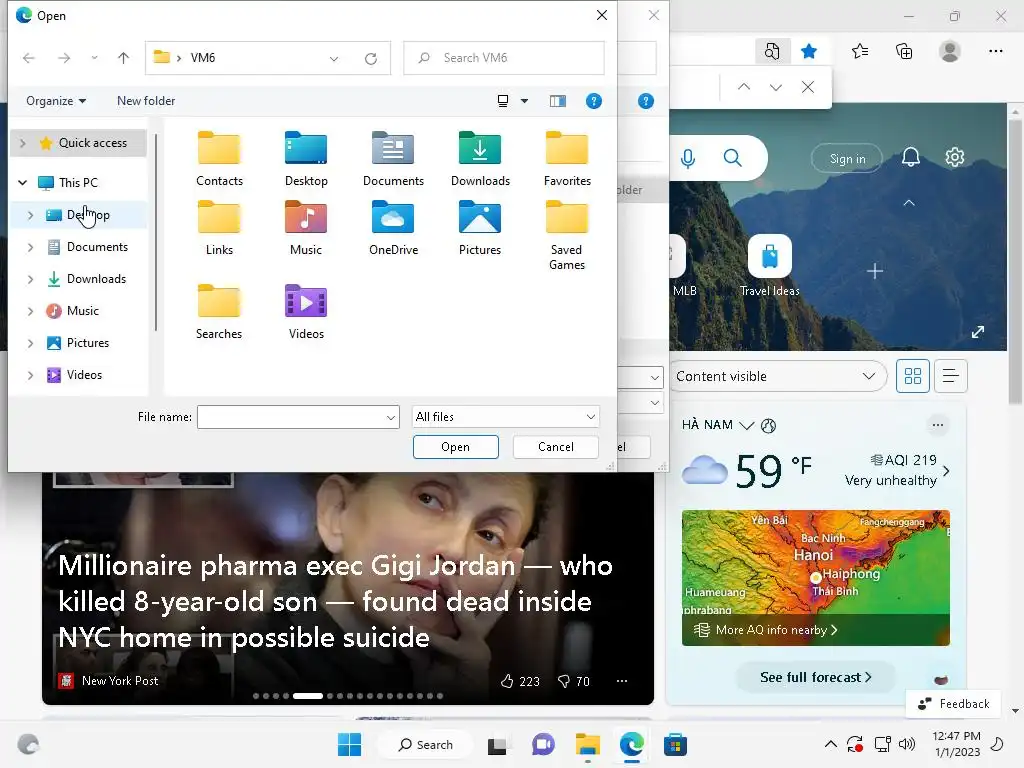Screen dimensions: 1024x768
Task: Open dialog help button
Action: (x=594, y=101)
